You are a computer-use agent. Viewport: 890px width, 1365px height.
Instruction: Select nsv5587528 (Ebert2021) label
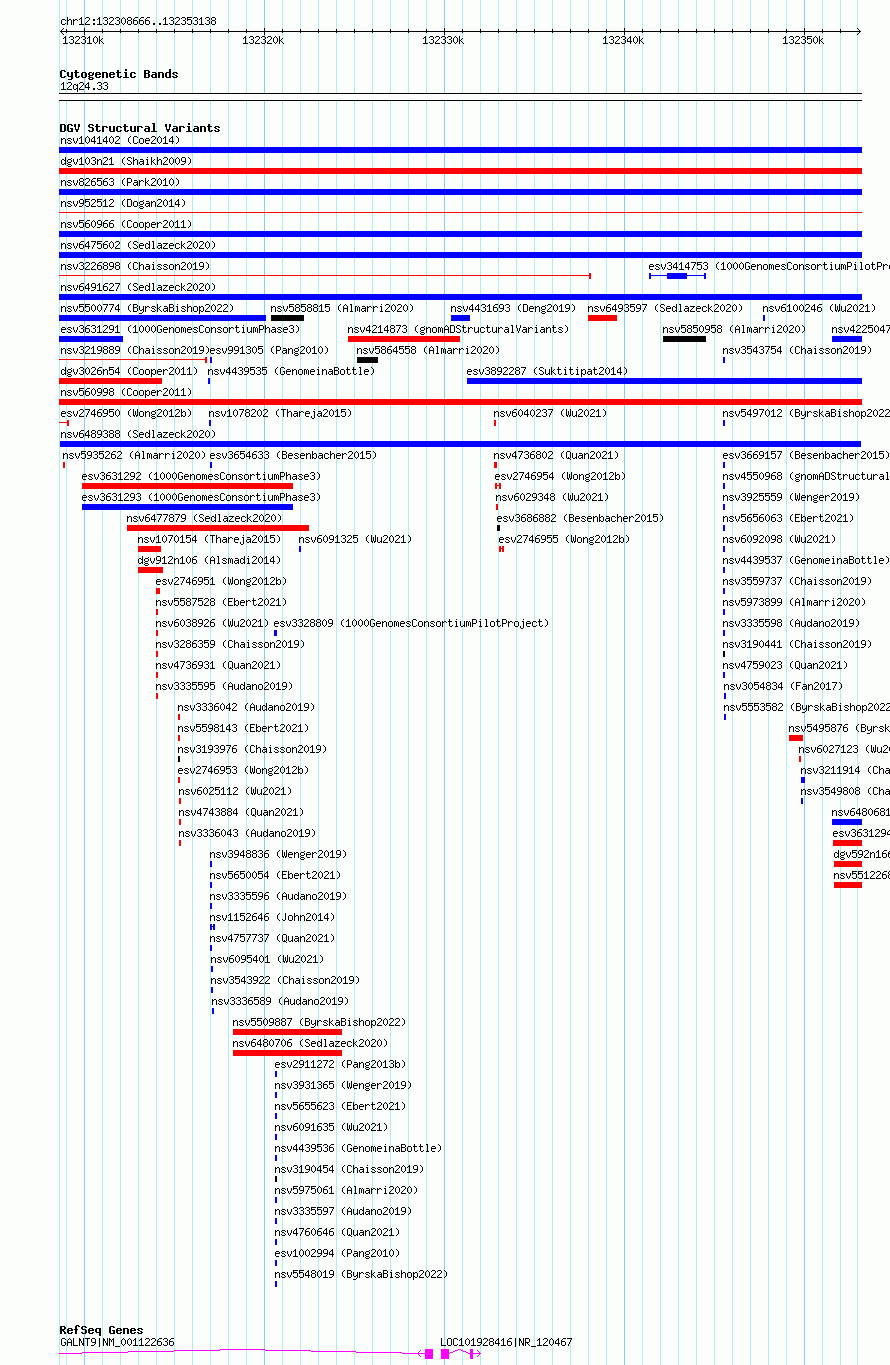click(222, 602)
